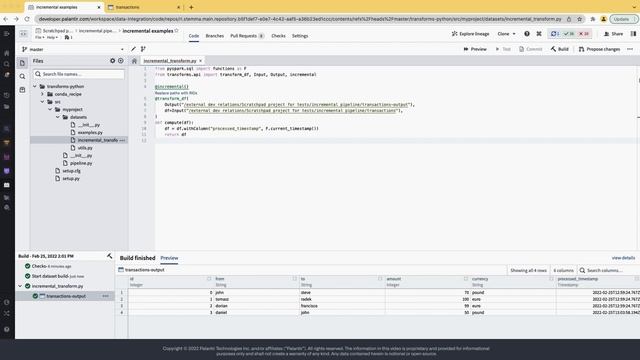Click Explore lineage button
Image resolution: width=640 pixels, height=360 pixels.
tap(470, 34)
